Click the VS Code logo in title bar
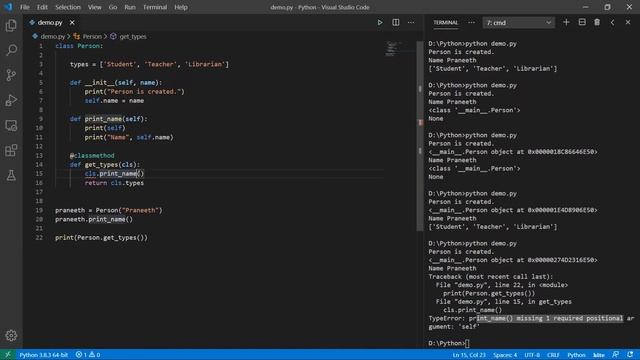 (8, 7)
